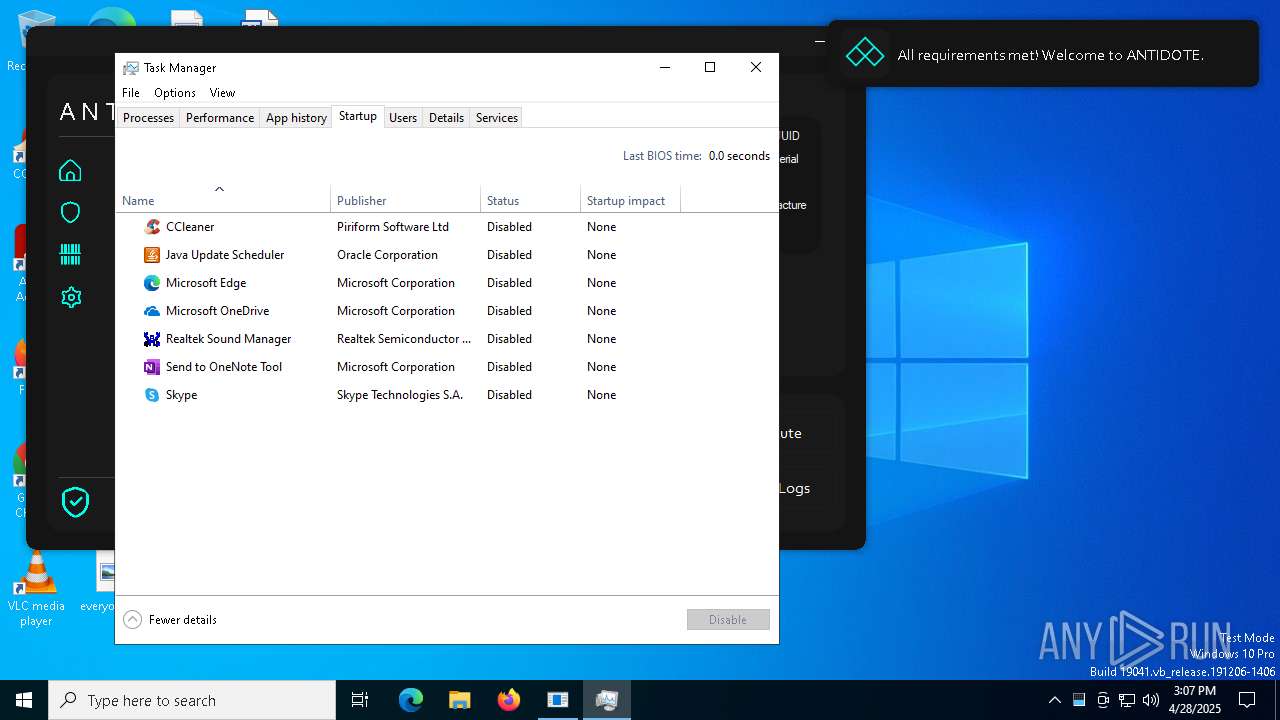
Task: Select the Startup tab
Action: tap(358, 116)
